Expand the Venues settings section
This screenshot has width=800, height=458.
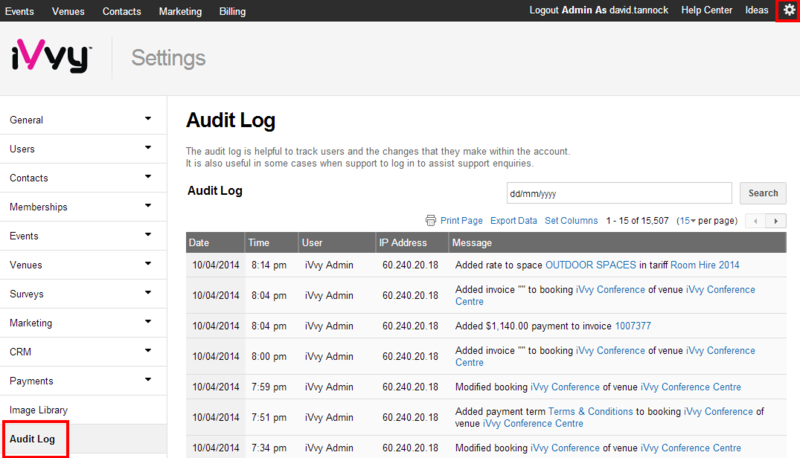click(x=84, y=265)
